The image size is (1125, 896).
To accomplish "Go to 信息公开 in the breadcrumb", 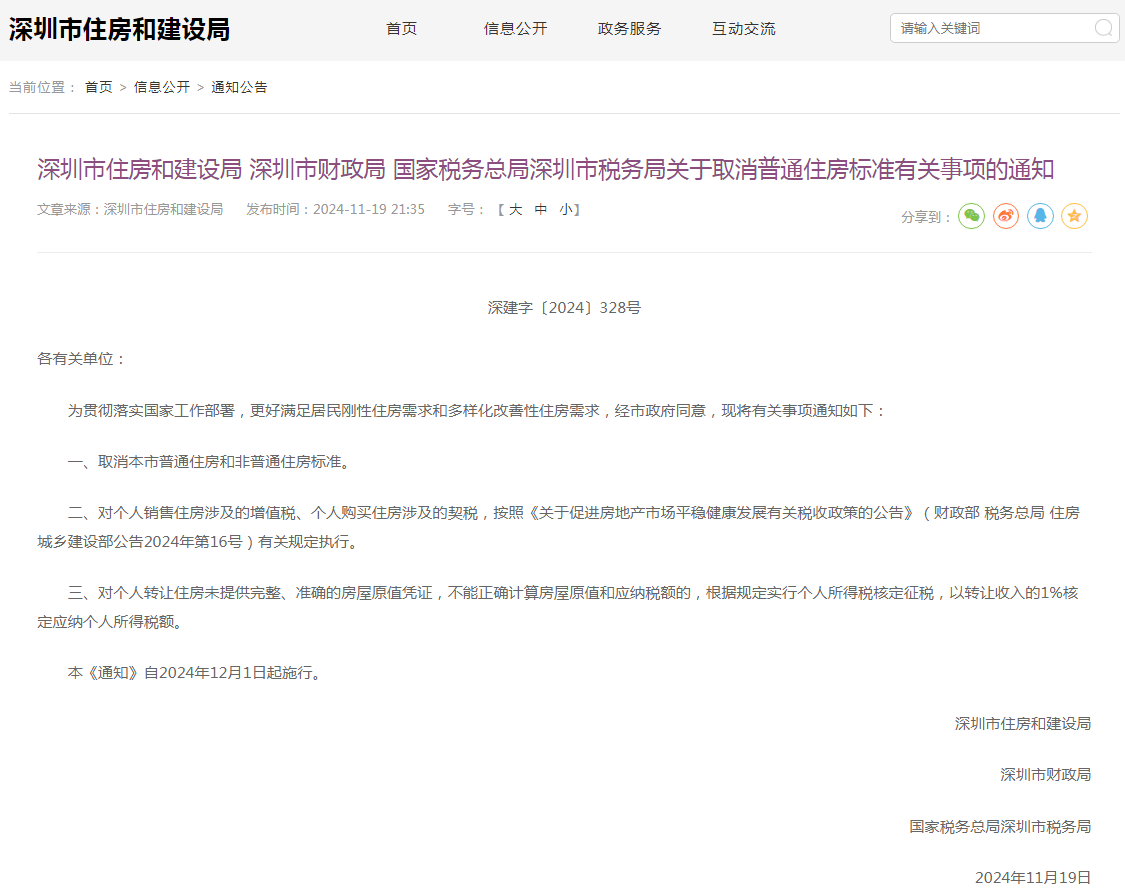I will 161,87.
